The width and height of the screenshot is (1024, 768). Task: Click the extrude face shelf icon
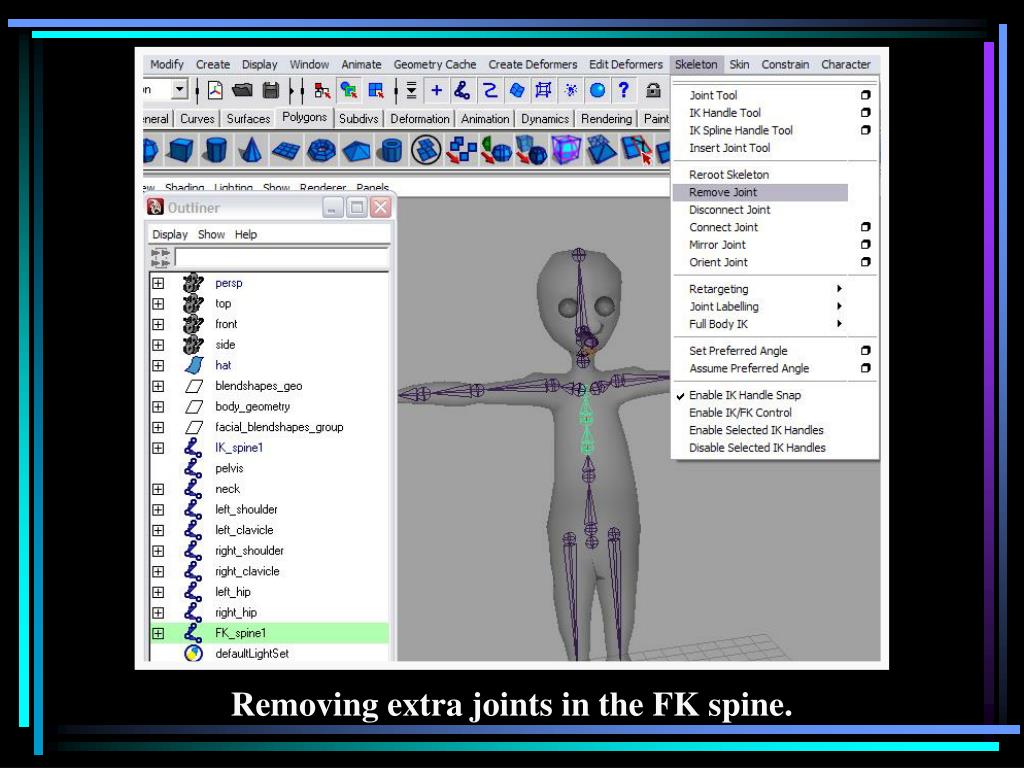coord(601,150)
